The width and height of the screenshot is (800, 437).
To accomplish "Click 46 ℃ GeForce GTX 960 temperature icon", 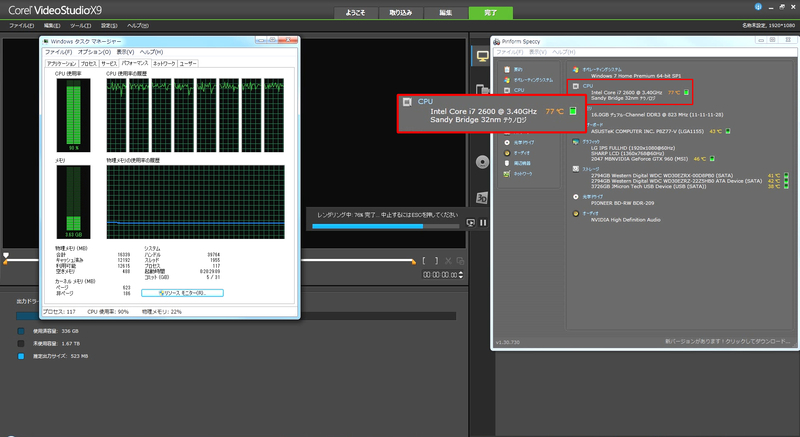I will coord(712,159).
